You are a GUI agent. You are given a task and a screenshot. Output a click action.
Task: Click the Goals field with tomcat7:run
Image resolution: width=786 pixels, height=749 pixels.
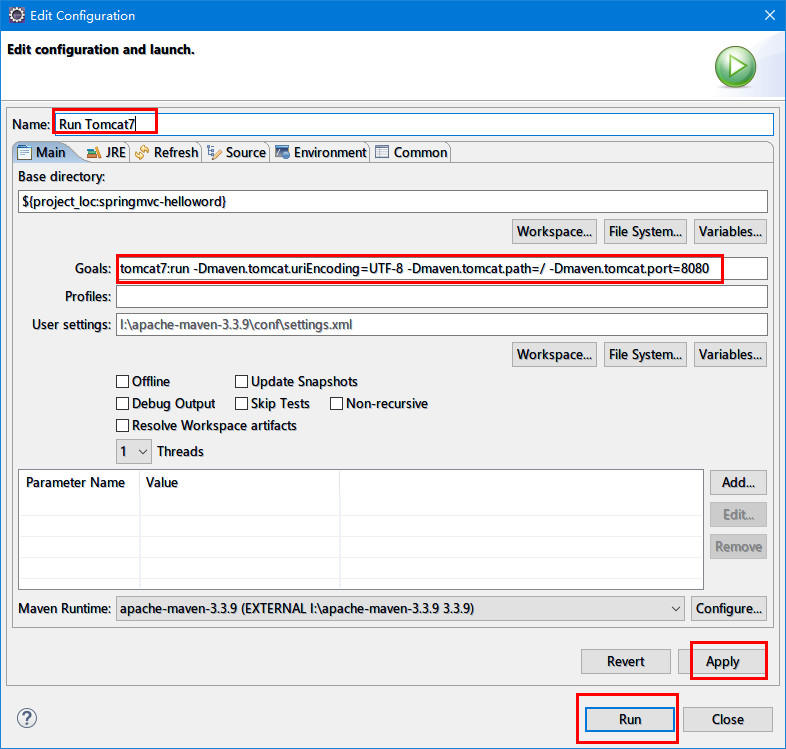442,269
